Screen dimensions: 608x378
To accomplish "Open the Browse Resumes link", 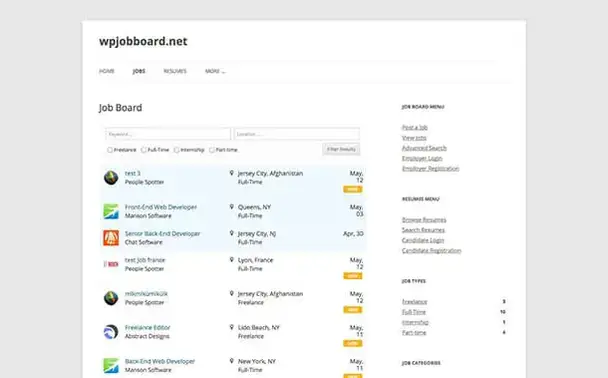I will (424, 220).
